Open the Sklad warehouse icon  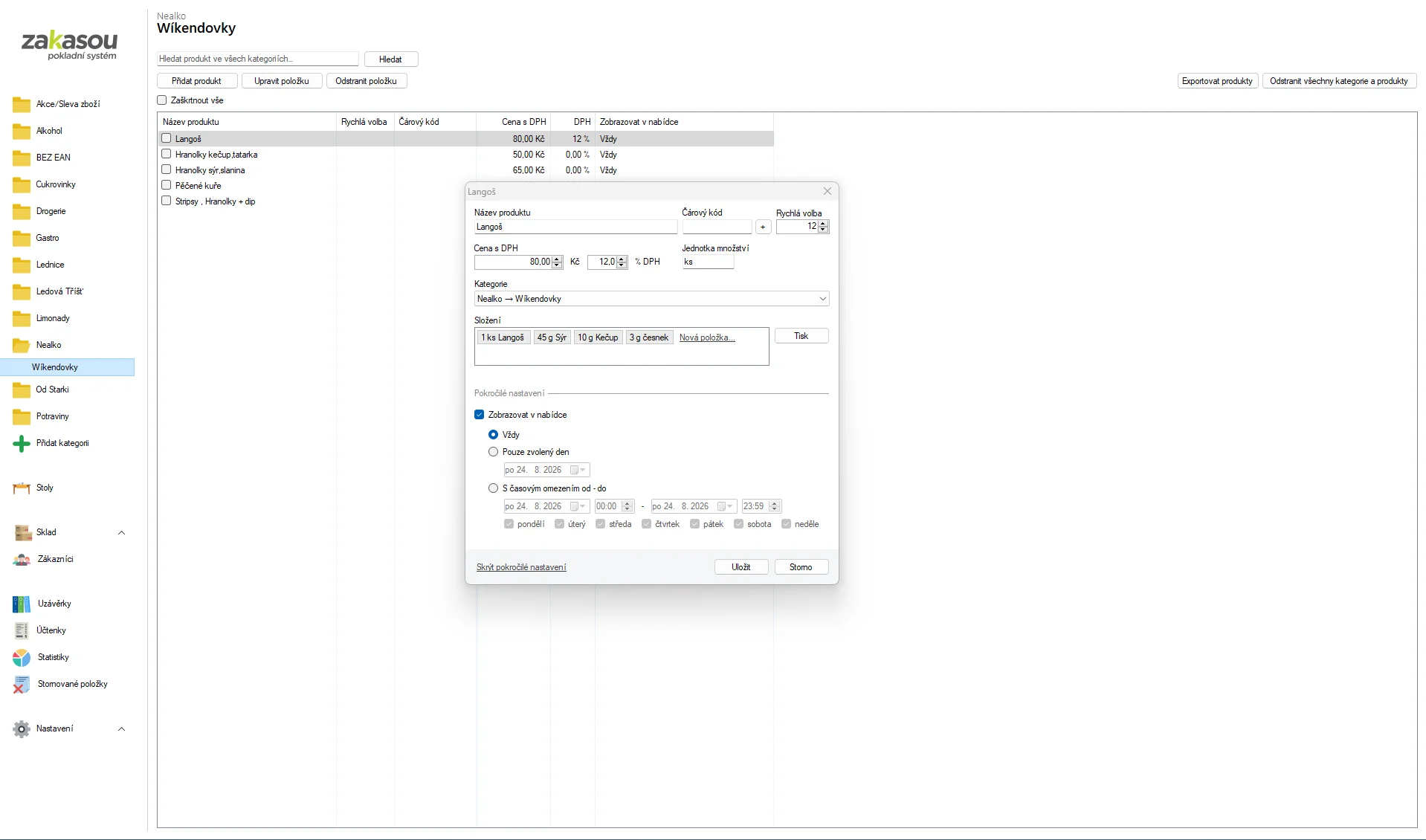pos(22,533)
